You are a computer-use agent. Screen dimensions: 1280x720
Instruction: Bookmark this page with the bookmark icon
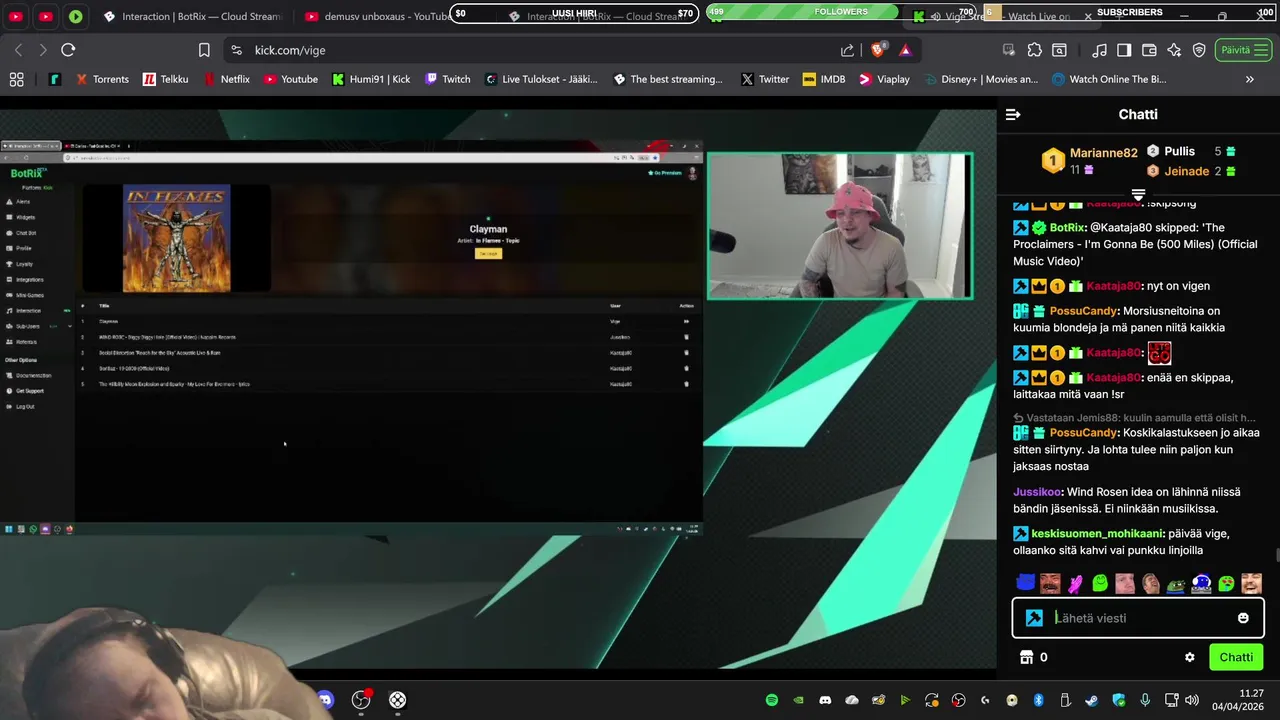pyautogui.click(x=204, y=50)
